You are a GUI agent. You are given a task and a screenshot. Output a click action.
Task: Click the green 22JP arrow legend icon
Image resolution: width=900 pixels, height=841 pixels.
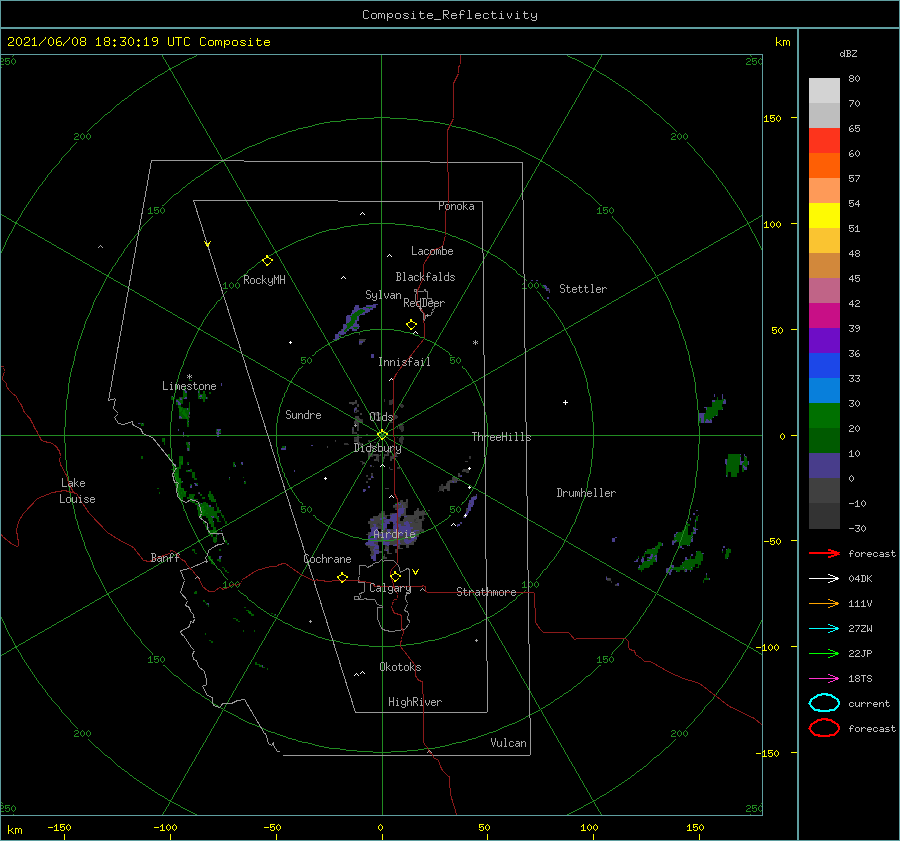point(824,653)
